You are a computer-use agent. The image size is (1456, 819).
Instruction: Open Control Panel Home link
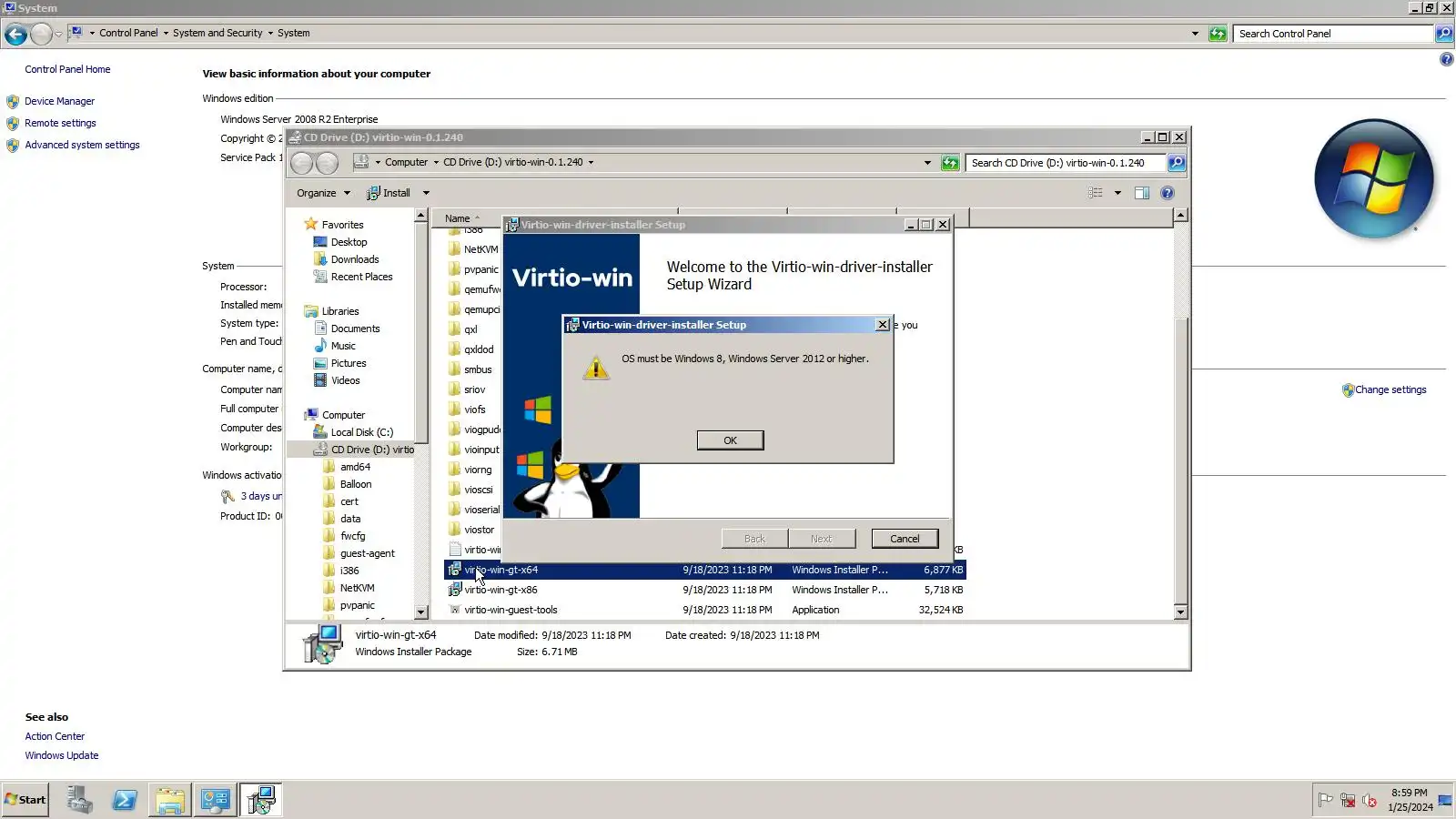coord(67,69)
